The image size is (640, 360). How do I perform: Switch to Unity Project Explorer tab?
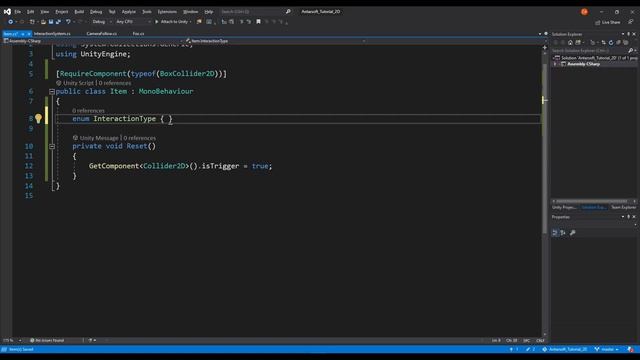pos(564,207)
